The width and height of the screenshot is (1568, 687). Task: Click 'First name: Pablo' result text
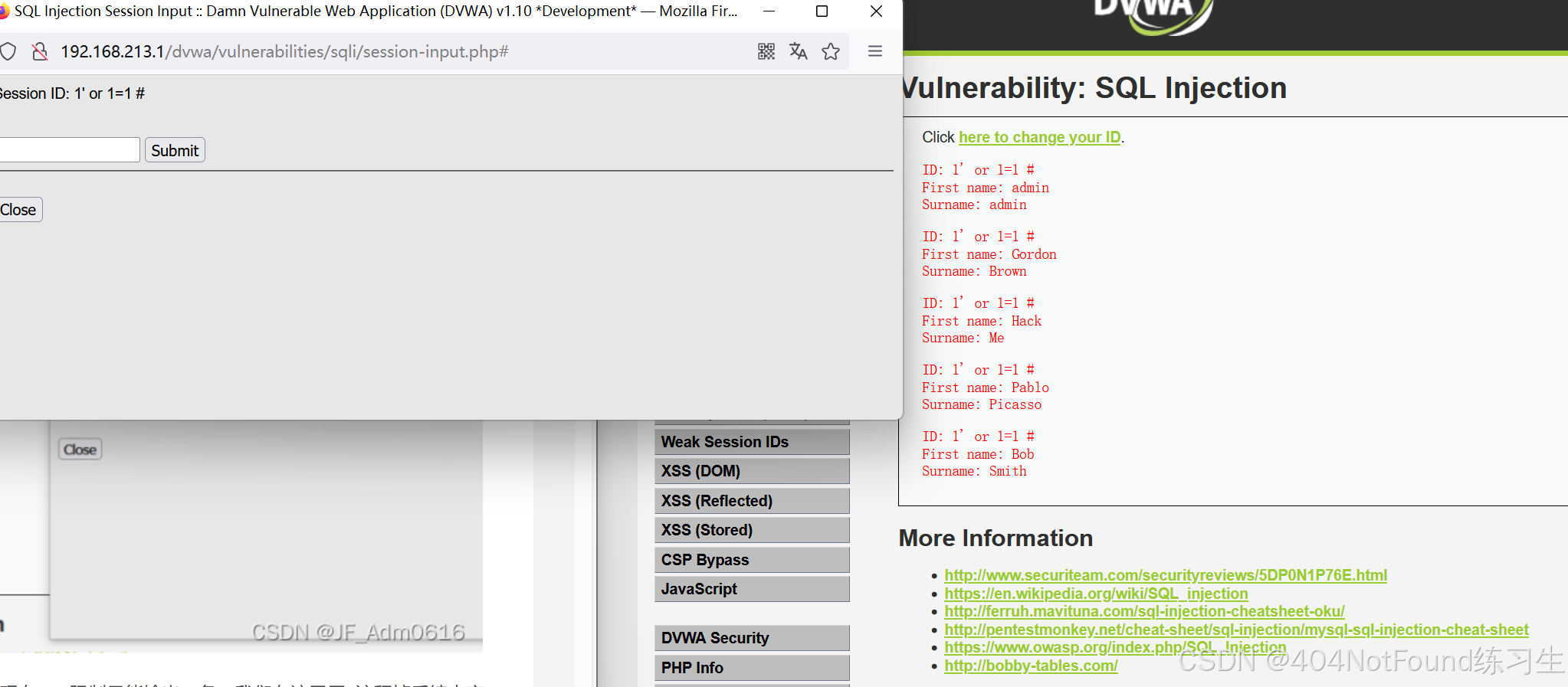click(x=986, y=388)
